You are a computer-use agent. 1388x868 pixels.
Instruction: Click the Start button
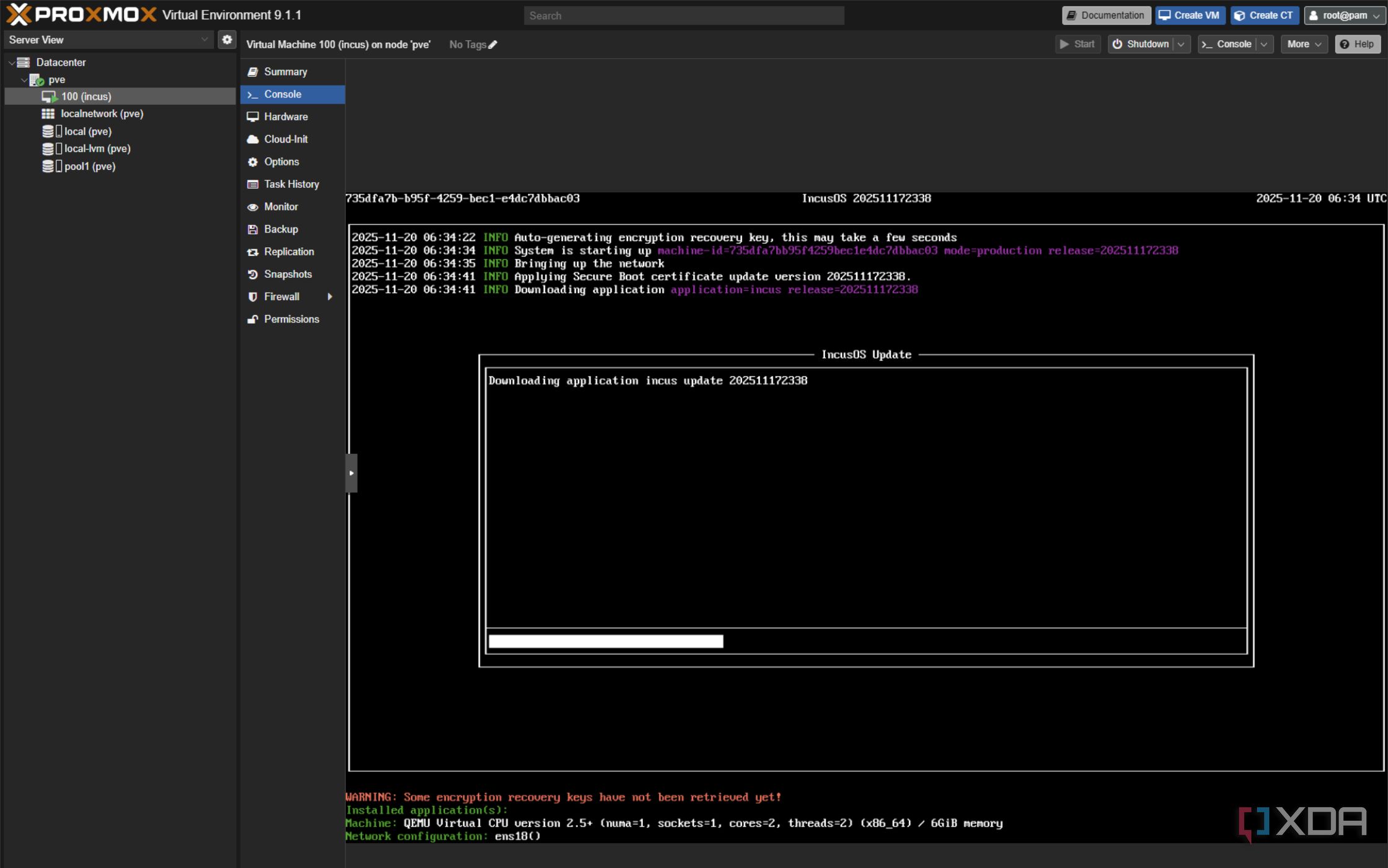tap(1077, 44)
